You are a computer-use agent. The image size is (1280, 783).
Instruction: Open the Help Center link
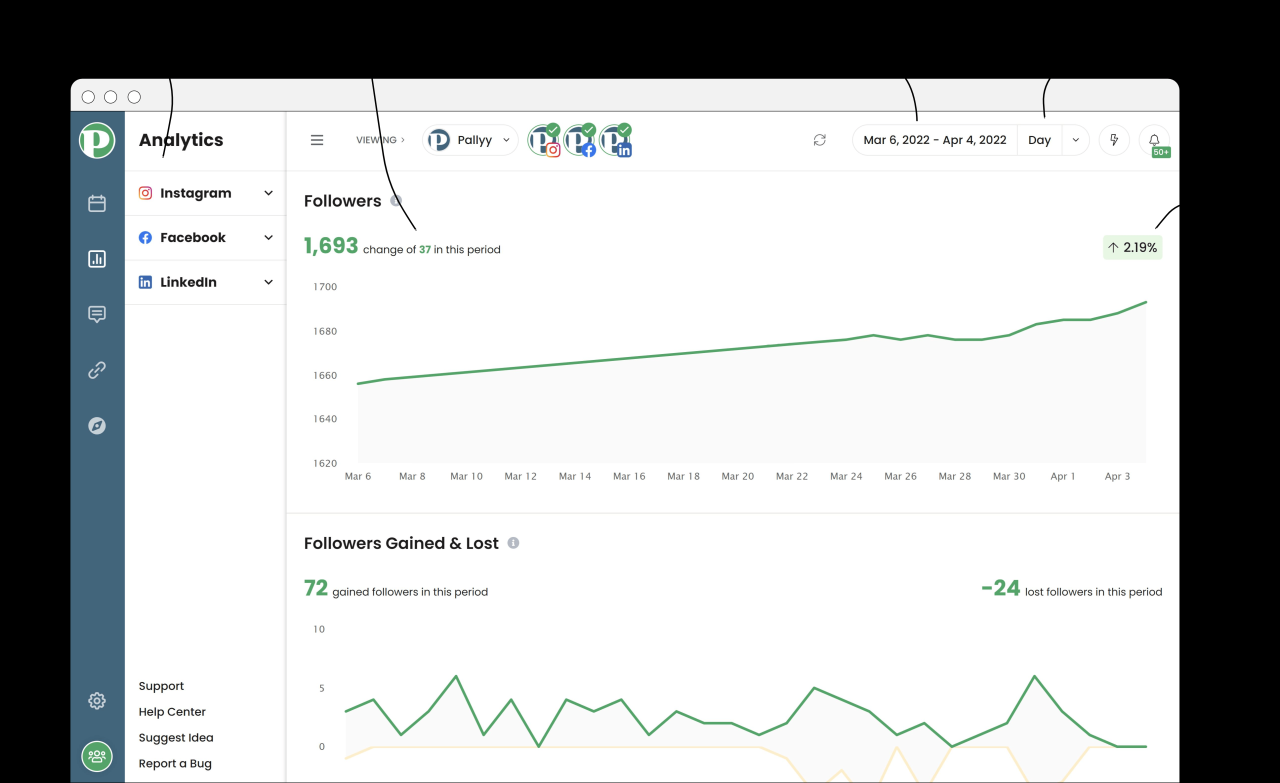[172, 711]
